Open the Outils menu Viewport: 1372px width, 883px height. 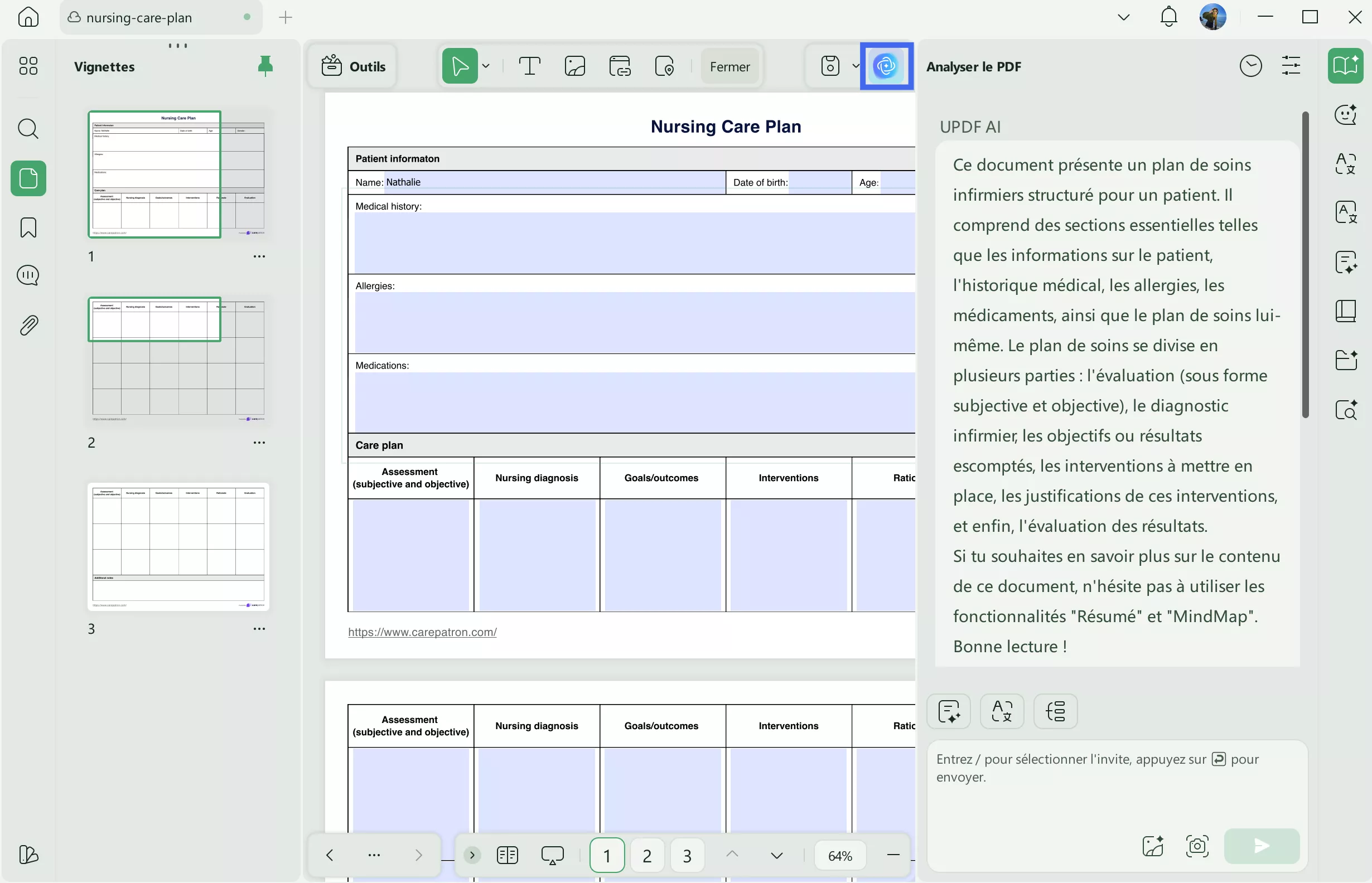tap(352, 66)
